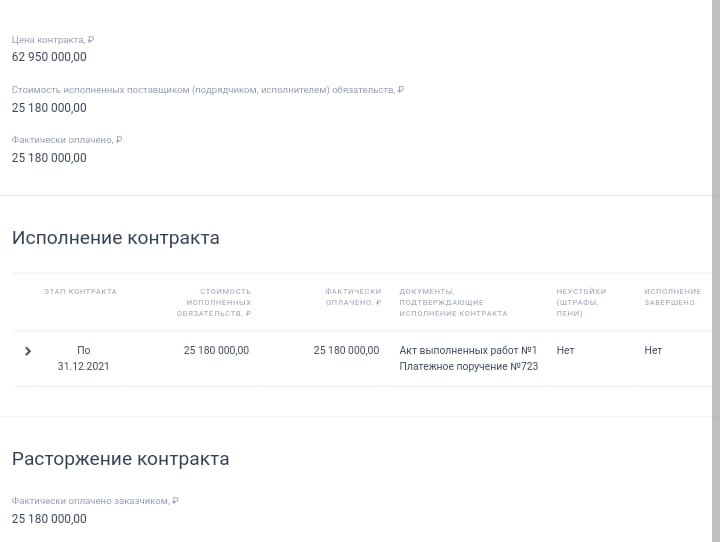This screenshot has width=720, height=542.
Task: Expand the contract stage row chevron
Action: tap(28, 351)
